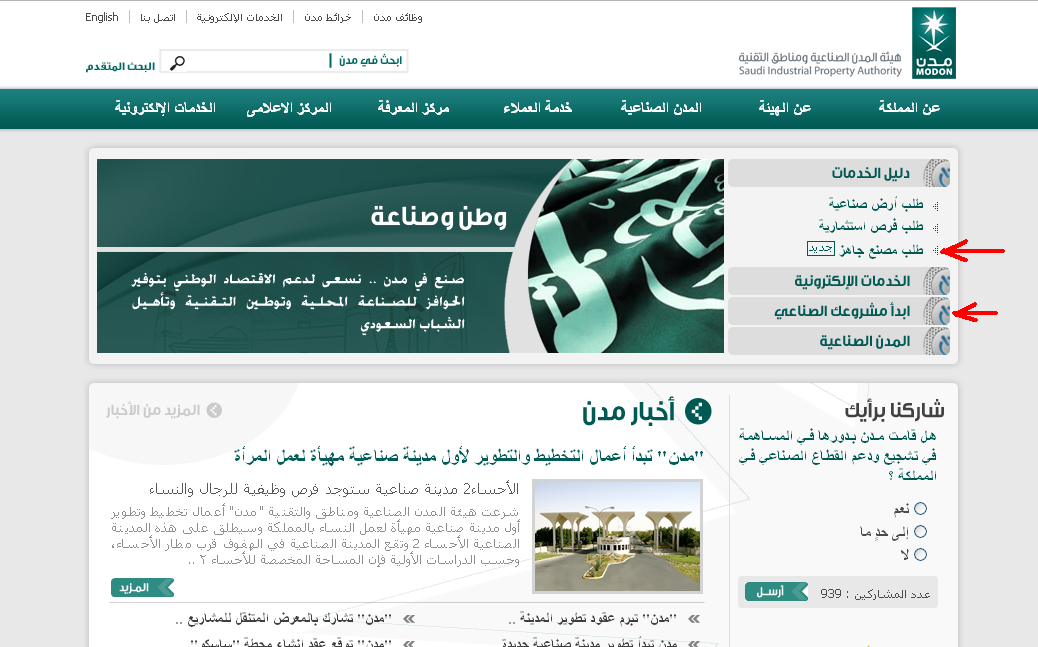The width and height of the screenshot is (1038, 647).
Task: Click the subheading الأحساء2 مدينة صناعية
Action: [334, 489]
